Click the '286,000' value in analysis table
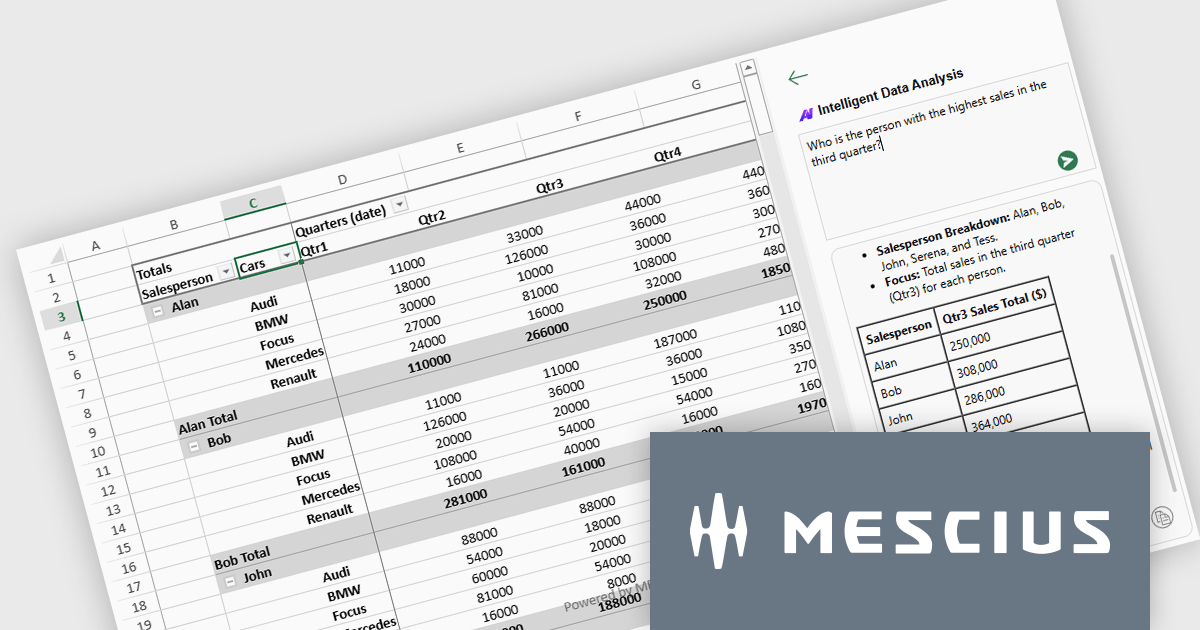Screen dimensions: 1200x630 [987, 395]
